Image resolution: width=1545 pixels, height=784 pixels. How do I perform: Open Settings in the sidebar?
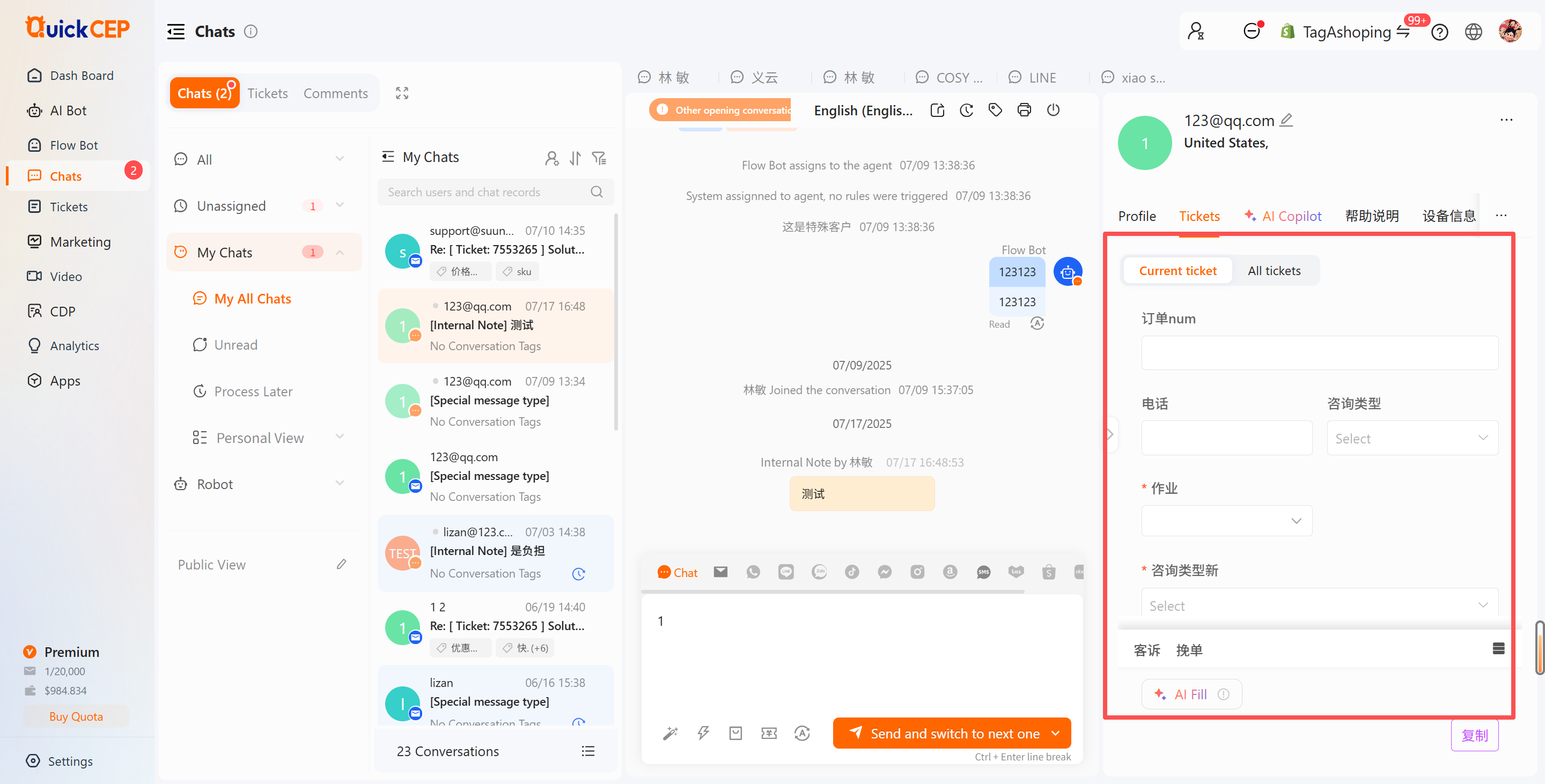(60, 760)
